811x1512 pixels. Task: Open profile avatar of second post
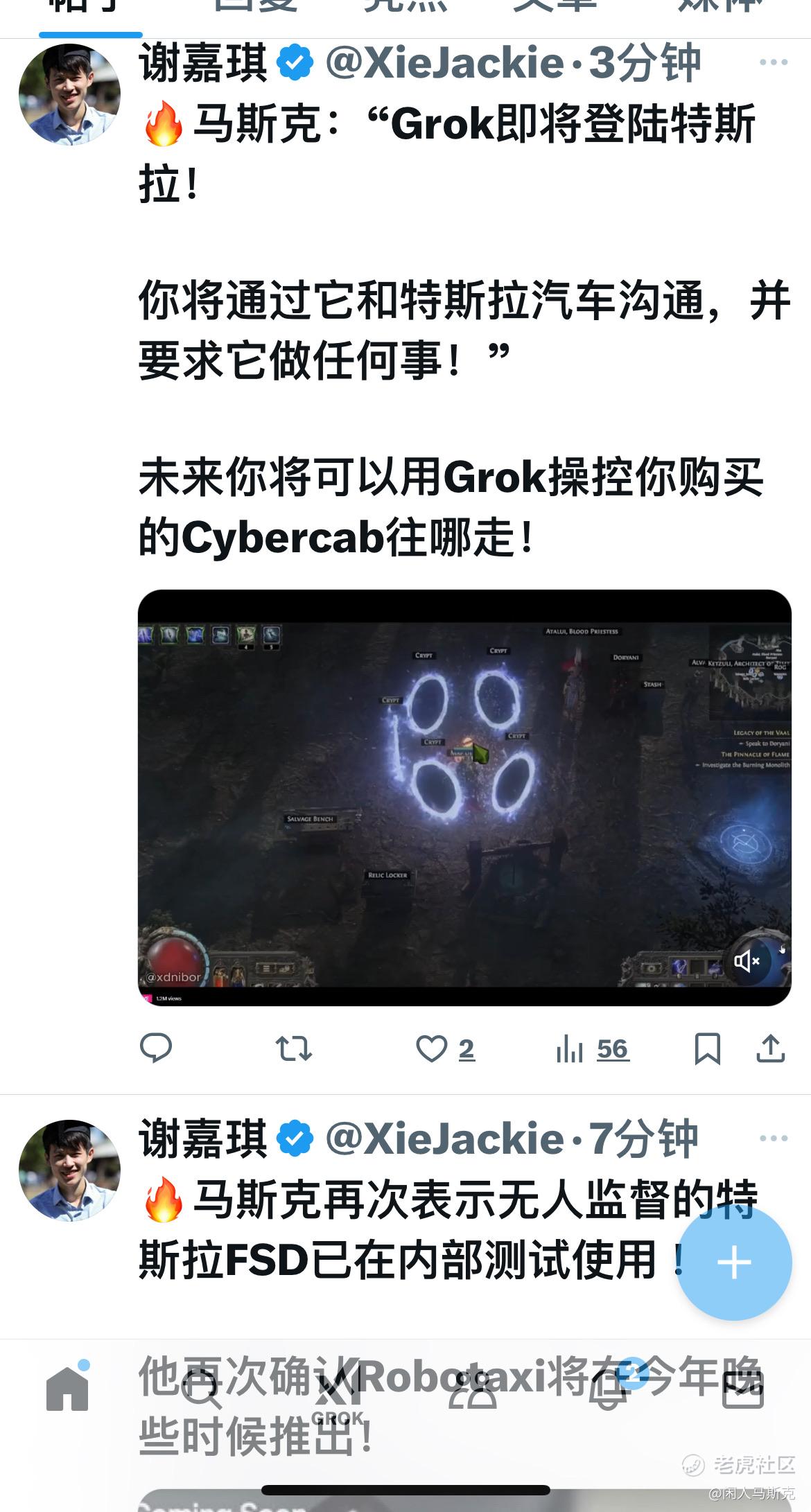69,1170
